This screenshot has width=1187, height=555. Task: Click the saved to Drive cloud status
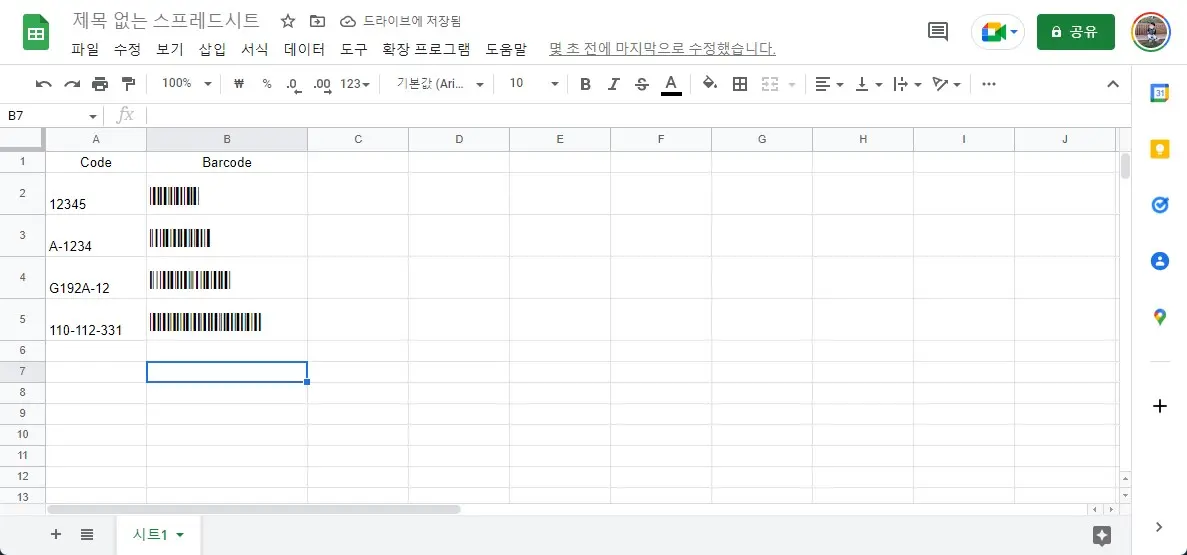(x=400, y=20)
